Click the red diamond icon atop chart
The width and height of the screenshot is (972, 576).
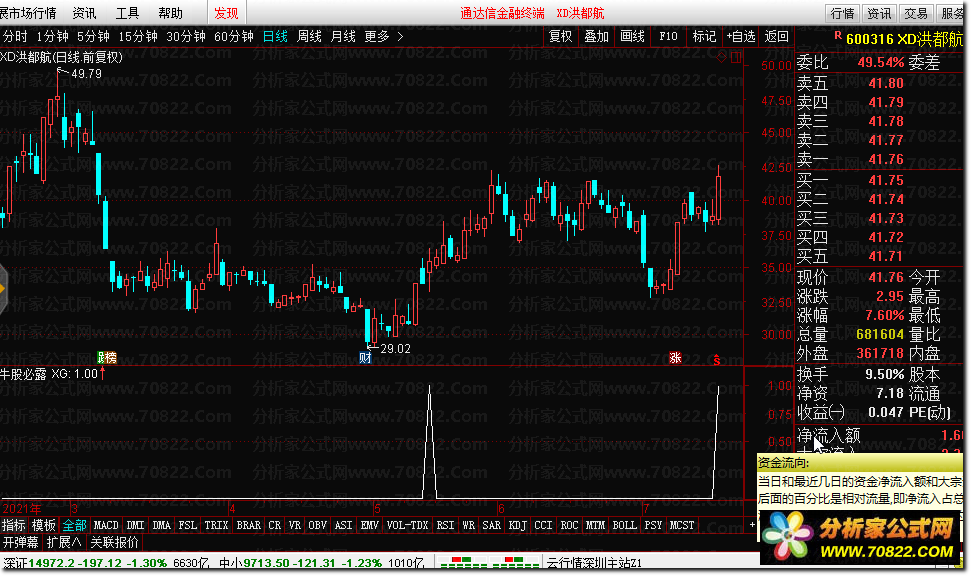pos(721,57)
